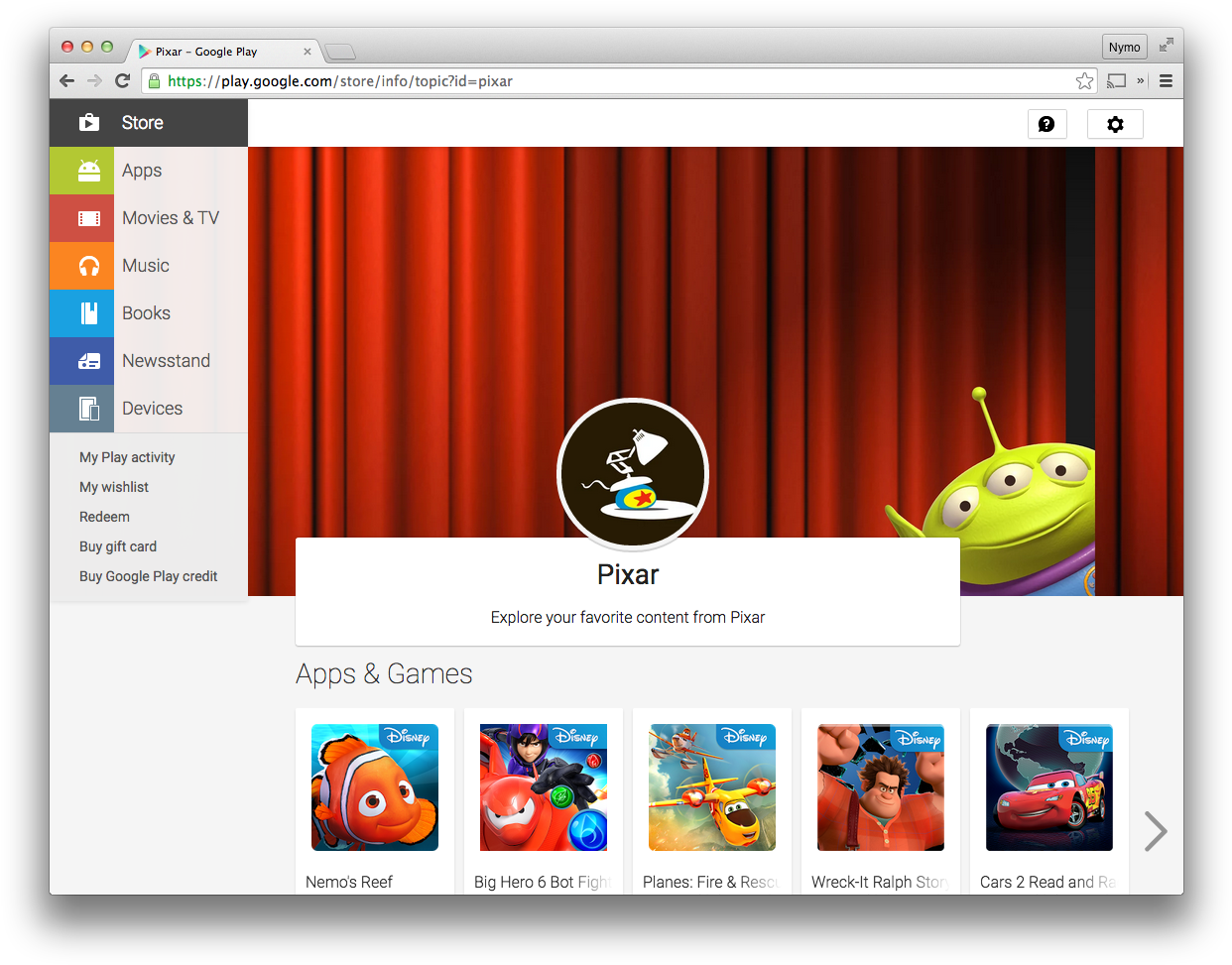Viewport: 1232px width, 965px height.
Task: Open the Chrome menu
Action: point(1167,80)
